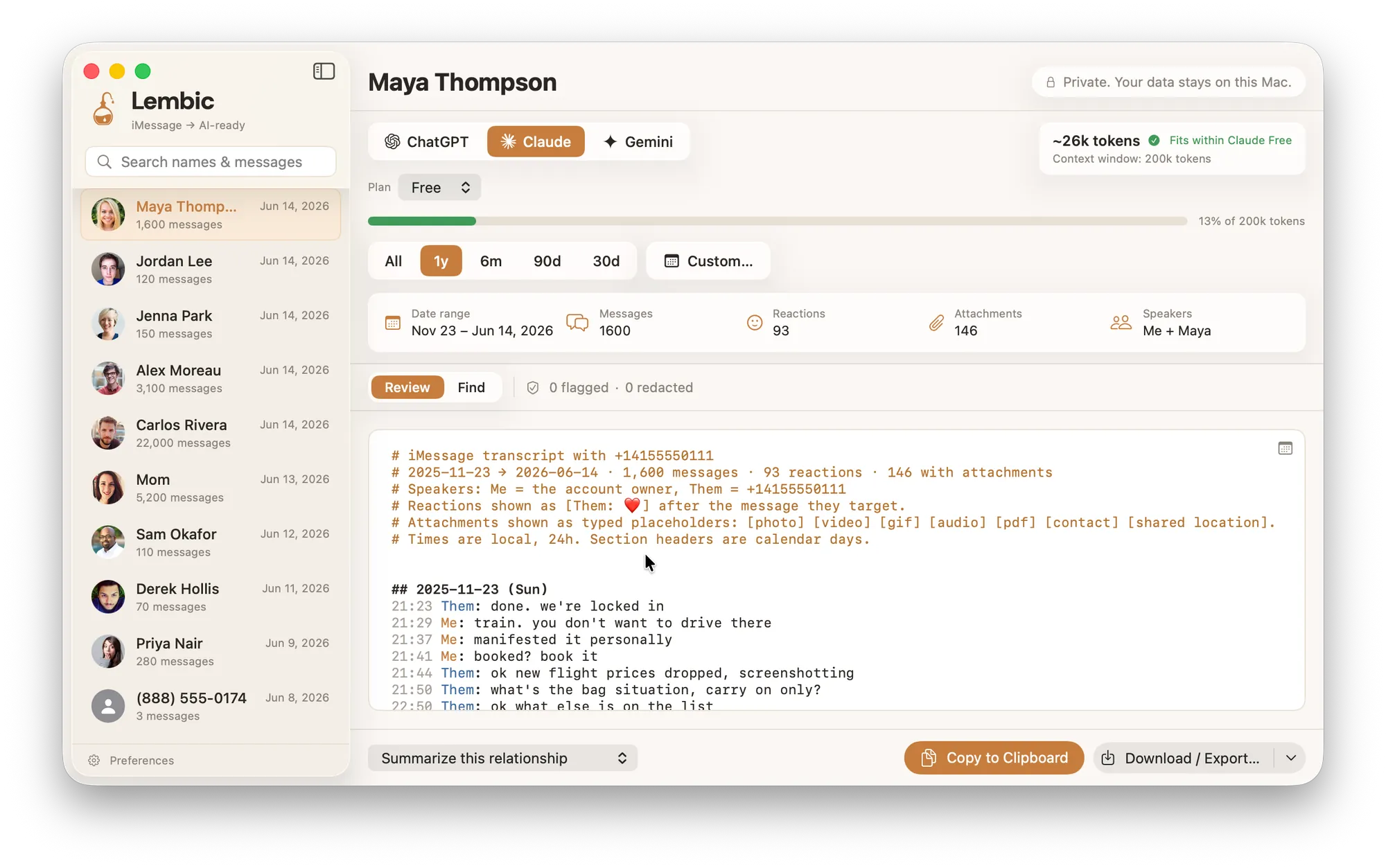Click the Speakers people icon
This screenshot has width=1386, height=868.
pyautogui.click(x=1121, y=323)
